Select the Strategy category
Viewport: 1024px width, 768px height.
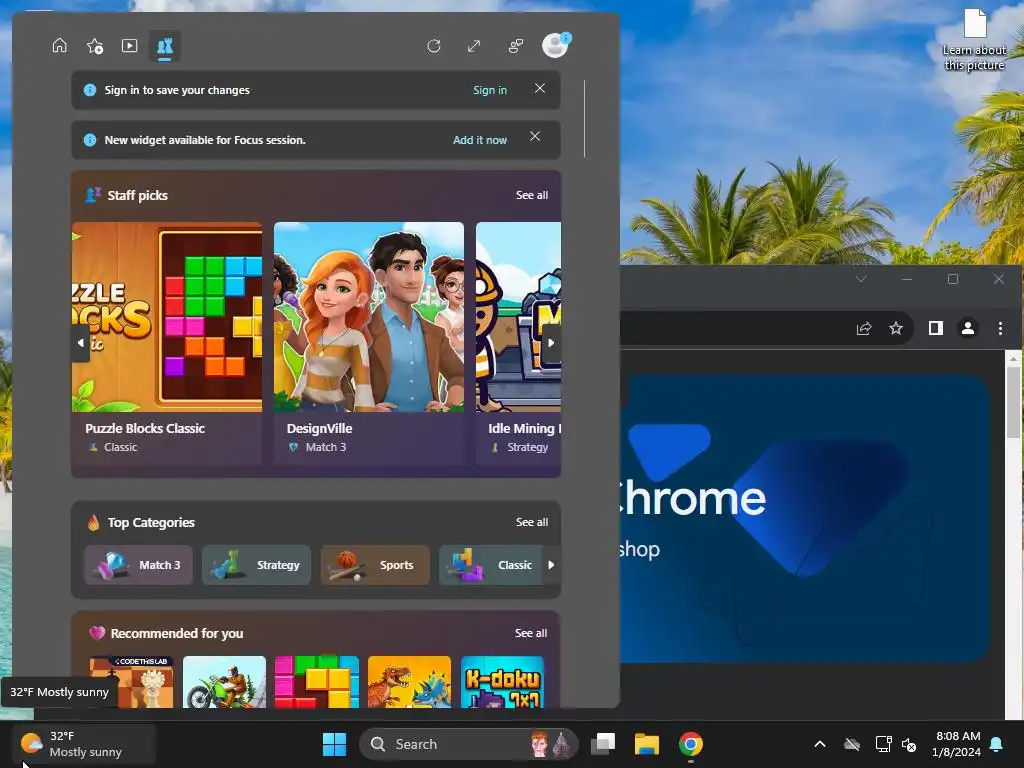click(x=257, y=565)
